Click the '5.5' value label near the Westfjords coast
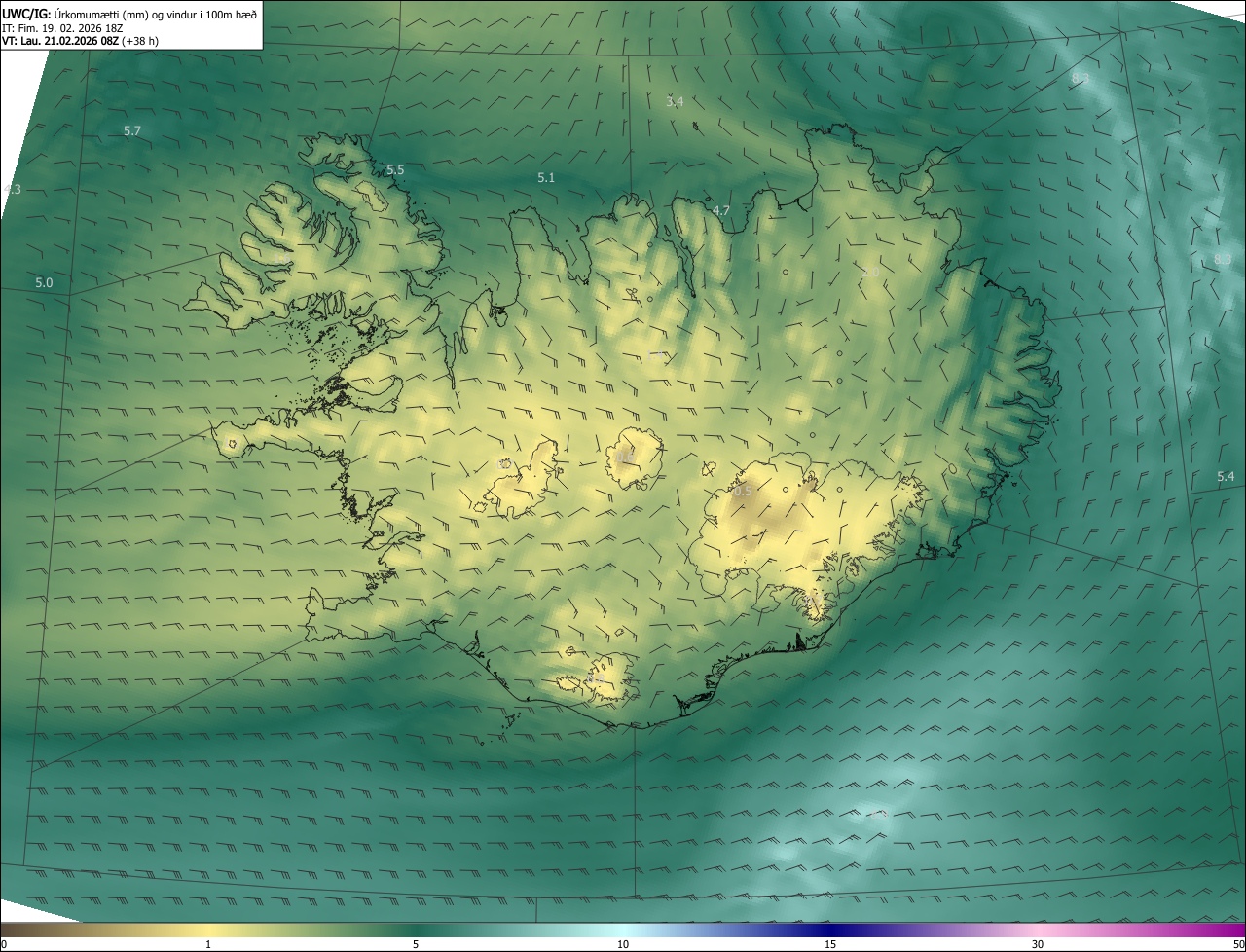Image resolution: width=1246 pixels, height=952 pixels. click(395, 169)
